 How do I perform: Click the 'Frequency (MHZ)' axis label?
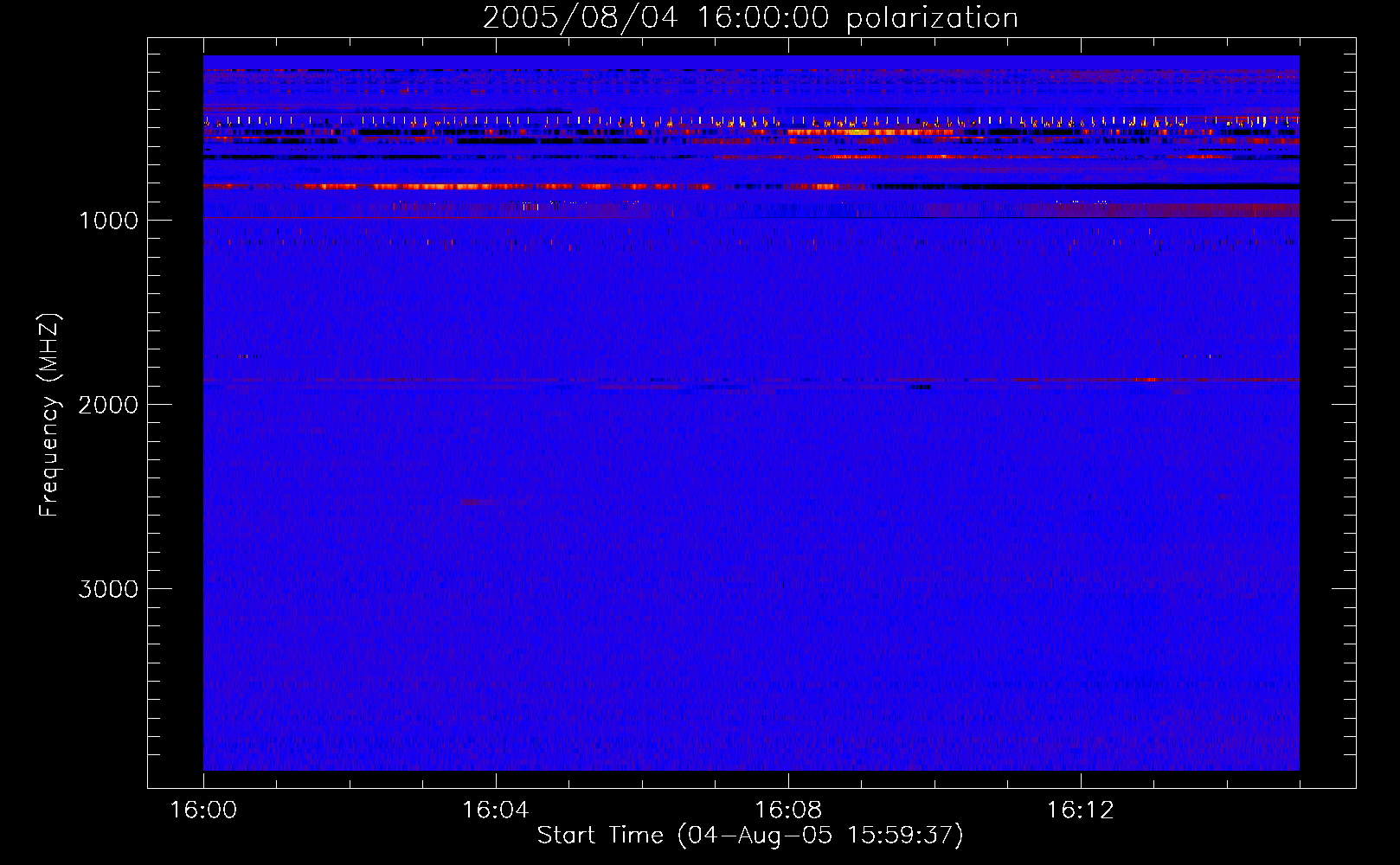(49, 415)
